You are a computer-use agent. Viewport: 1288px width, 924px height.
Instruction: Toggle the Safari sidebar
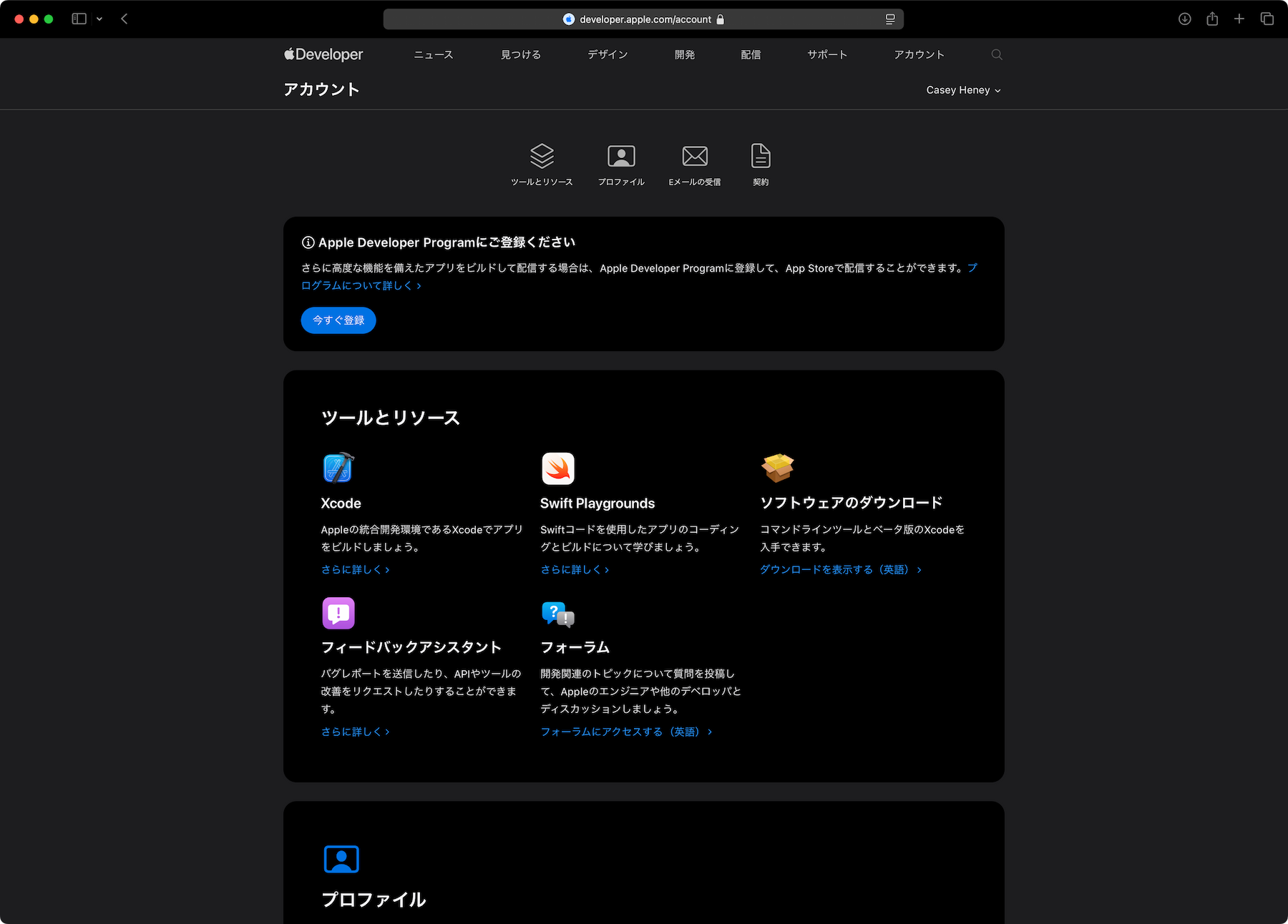tap(79, 19)
